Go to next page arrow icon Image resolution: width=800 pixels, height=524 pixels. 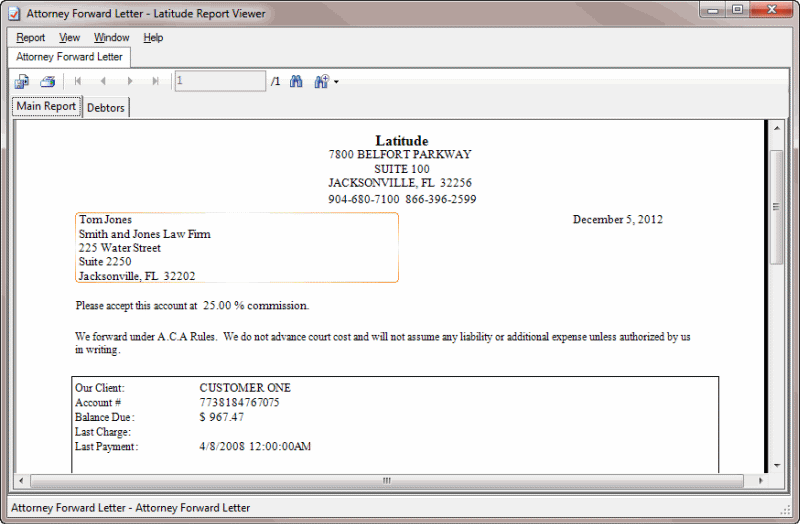tap(130, 81)
